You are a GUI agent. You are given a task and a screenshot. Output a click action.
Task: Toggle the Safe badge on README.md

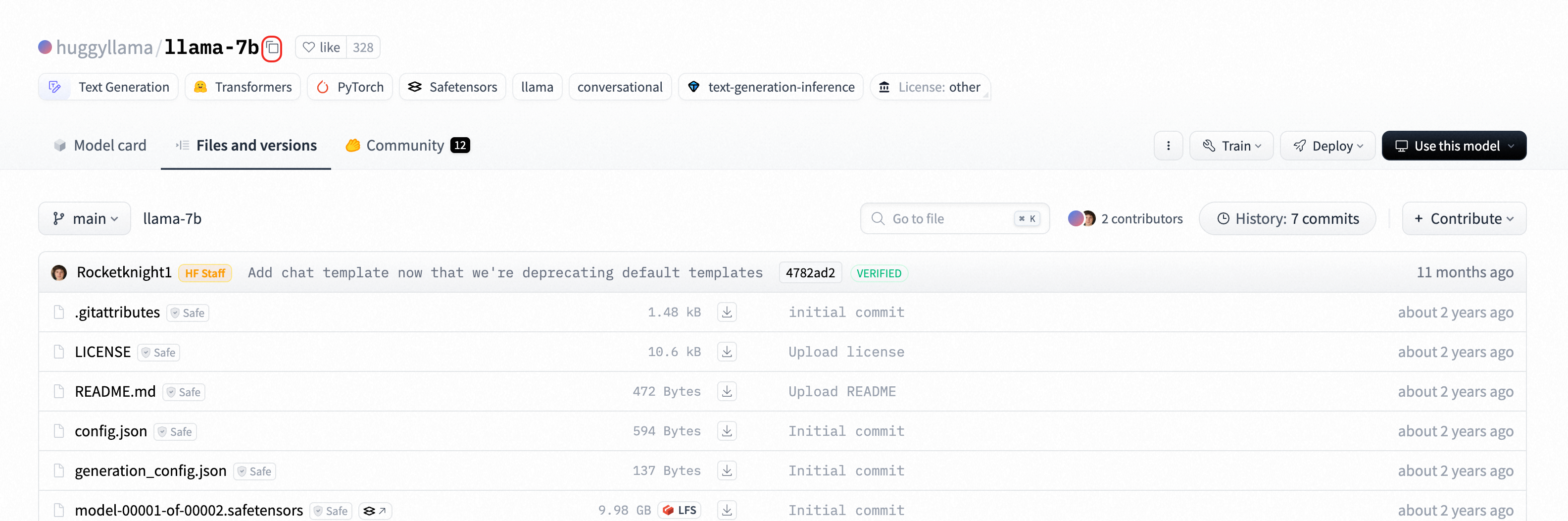pyautogui.click(x=183, y=392)
